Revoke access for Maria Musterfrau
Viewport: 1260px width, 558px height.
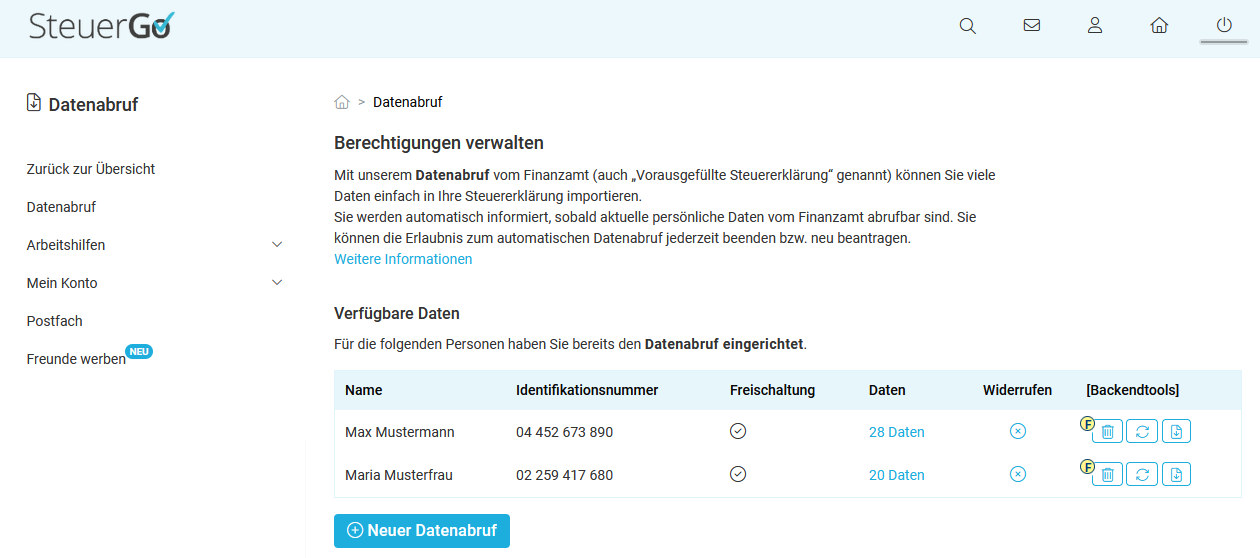[x=1017, y=474]
